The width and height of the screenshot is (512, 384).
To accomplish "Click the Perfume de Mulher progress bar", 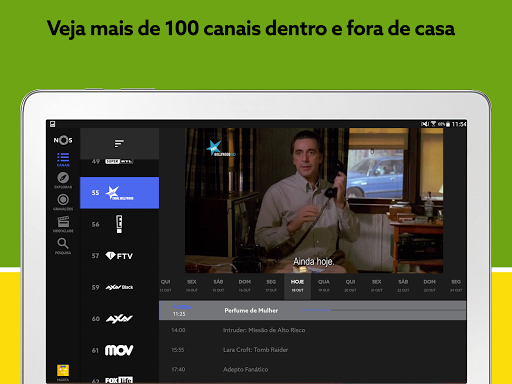I will pos(383,310).
